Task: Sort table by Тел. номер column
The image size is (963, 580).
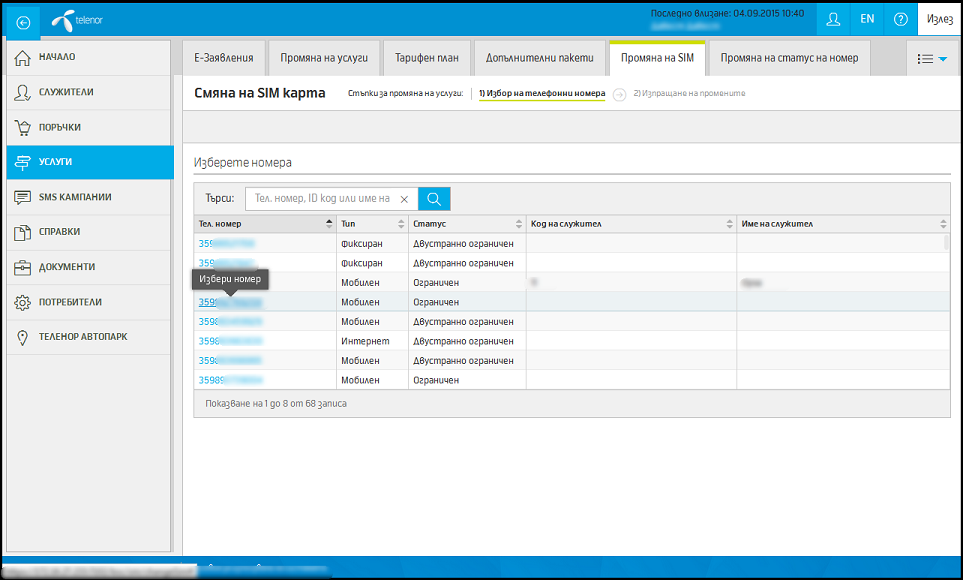Action: point(265,224)
